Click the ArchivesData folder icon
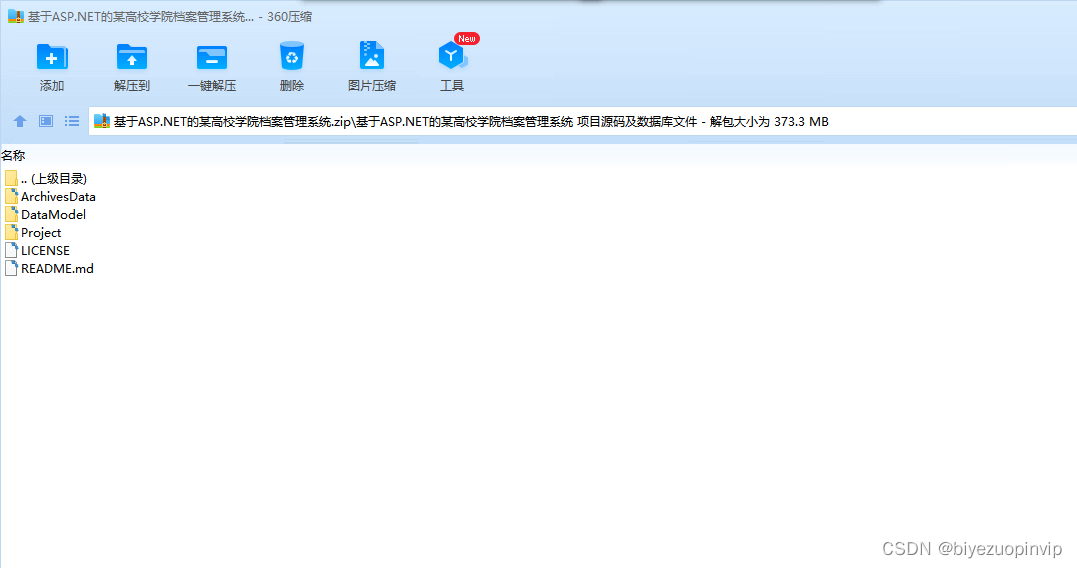1077x568 pixels. pyautogui.click(x=11, y=196)
